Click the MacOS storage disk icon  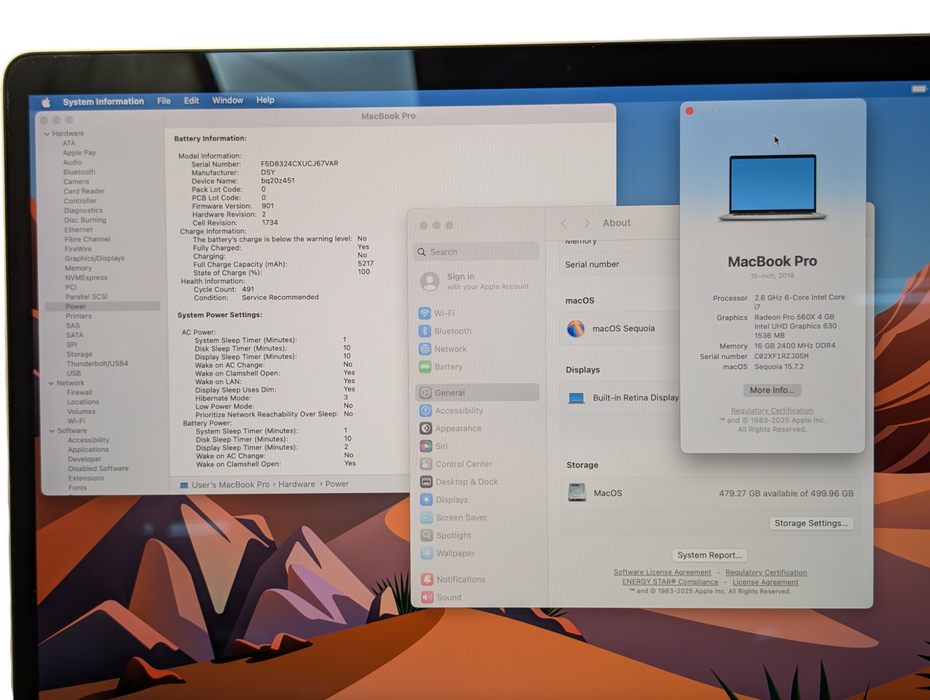point(577,492)
